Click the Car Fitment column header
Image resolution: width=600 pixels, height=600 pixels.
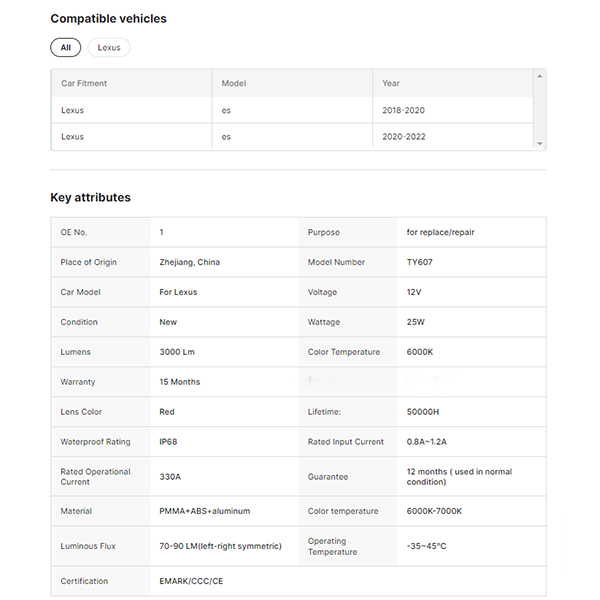pyautogui.click(x=84, y=83)
